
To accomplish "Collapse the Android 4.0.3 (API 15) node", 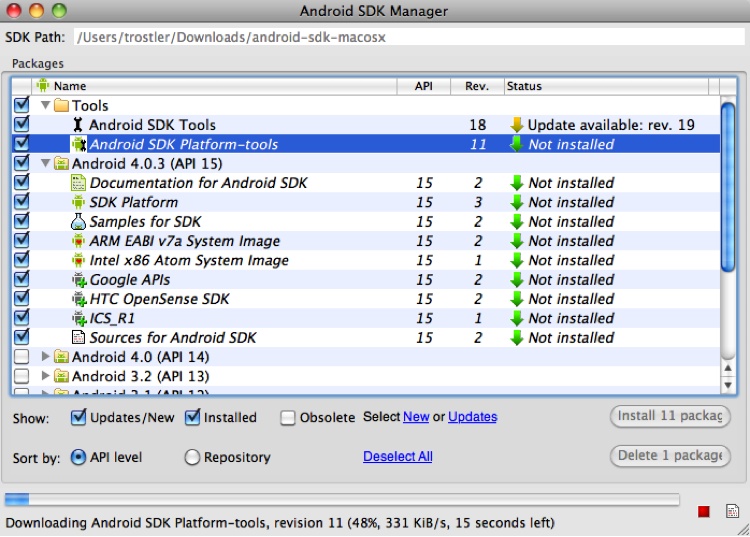I will click(45, 164).
